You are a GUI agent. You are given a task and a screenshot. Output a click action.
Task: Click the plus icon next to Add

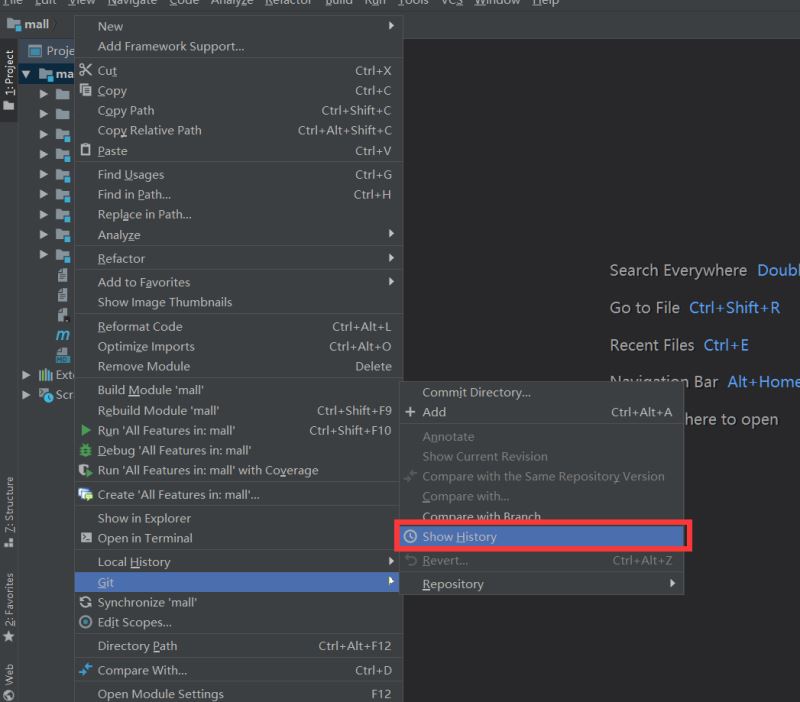(410, 412)
